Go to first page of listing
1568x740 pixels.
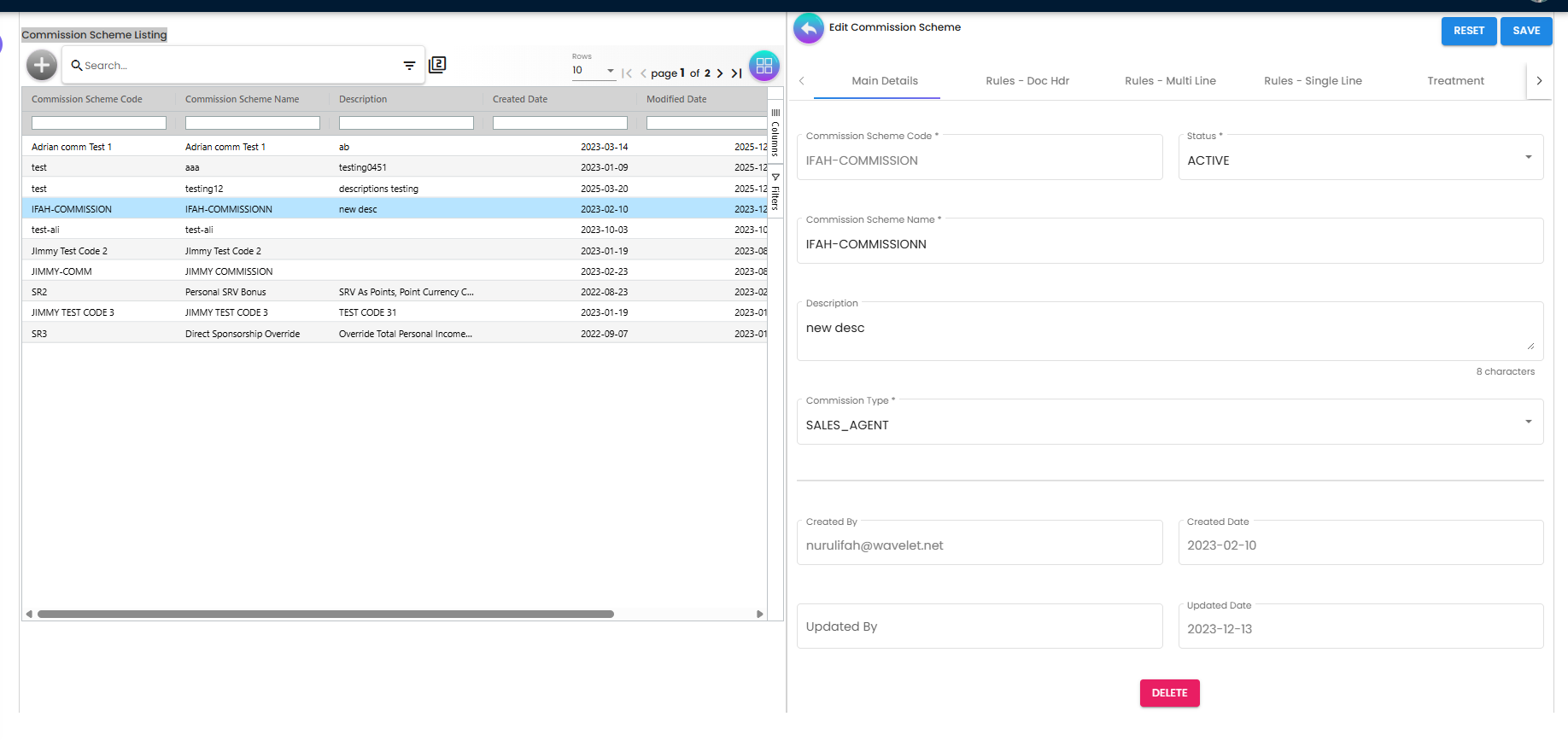(x=627, y=73)
